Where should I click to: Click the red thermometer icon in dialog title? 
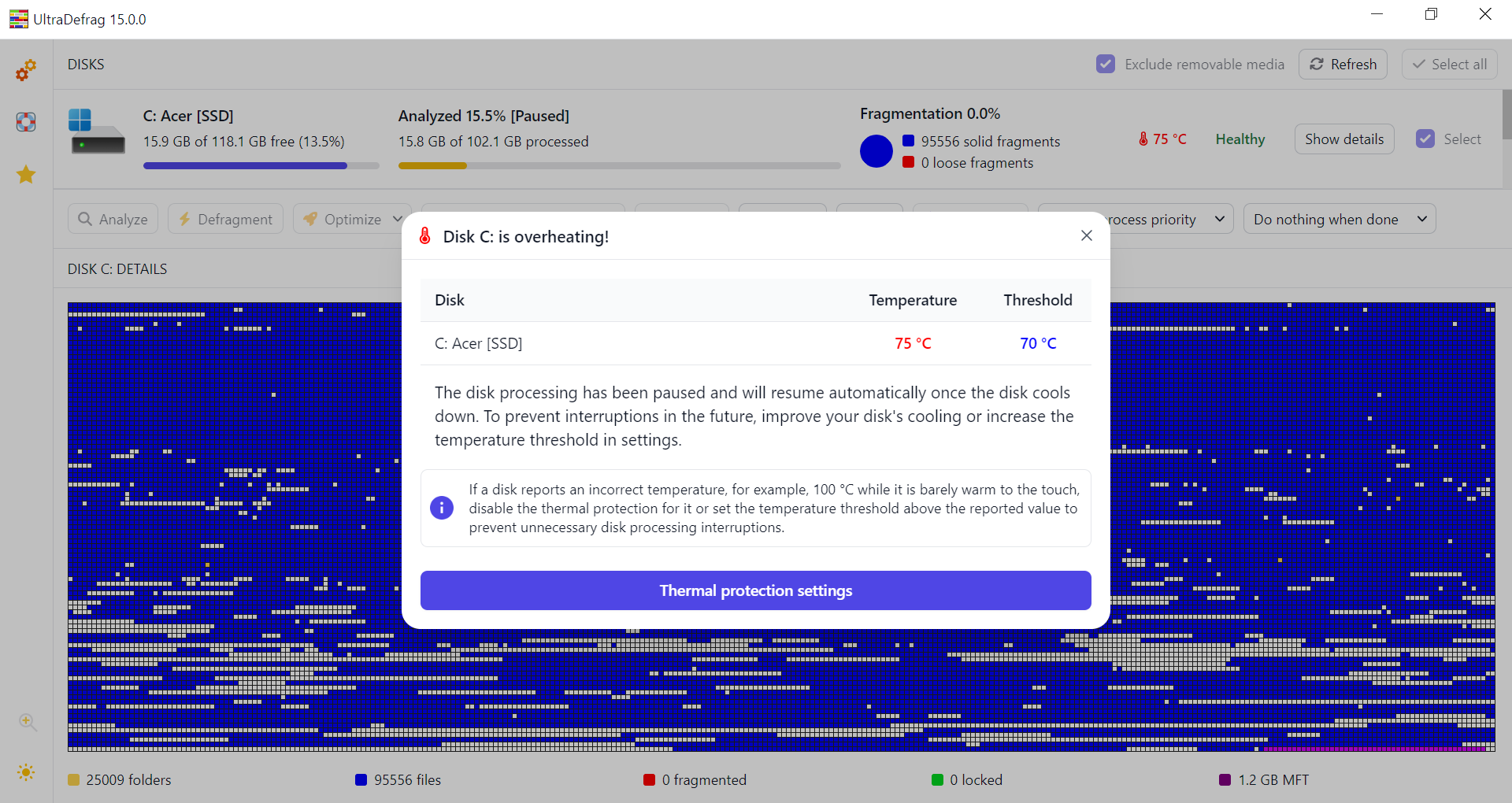coord(425,236)
